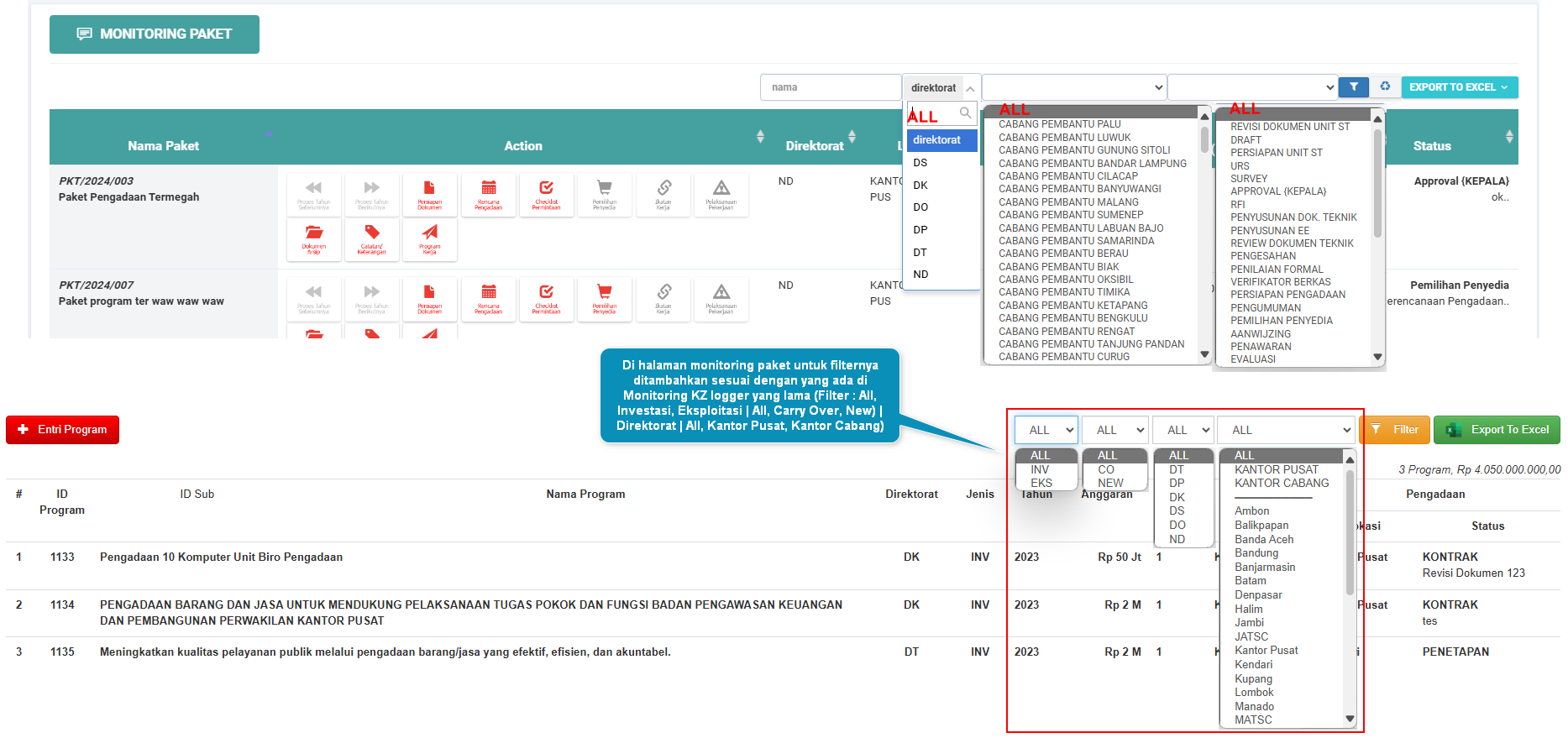Screen dimensions: 1568x738
Task: Click the blue funnel filter icon
Action: click(1353, 87)
